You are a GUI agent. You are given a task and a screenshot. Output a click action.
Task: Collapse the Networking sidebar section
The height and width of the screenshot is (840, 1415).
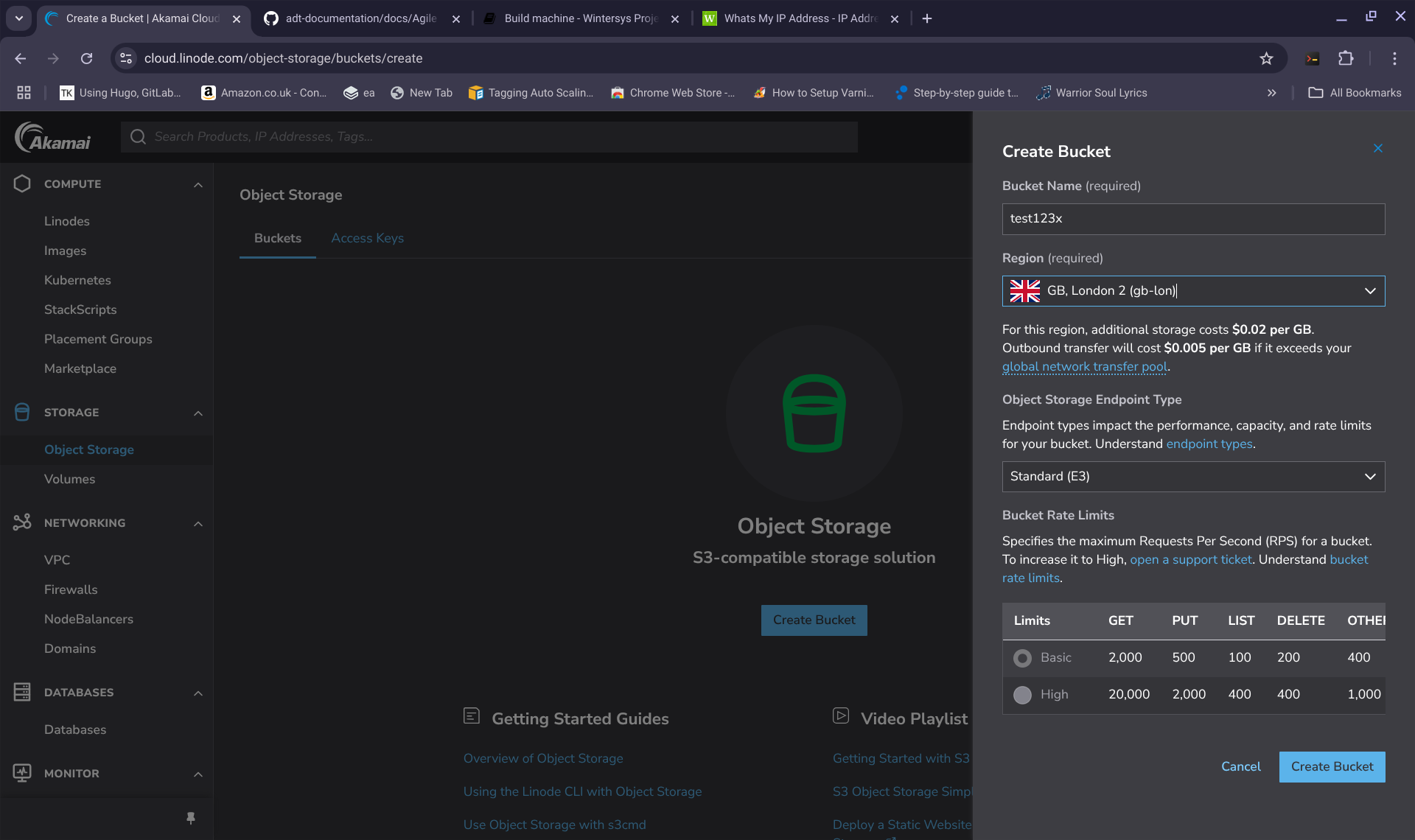click(198, 523)
